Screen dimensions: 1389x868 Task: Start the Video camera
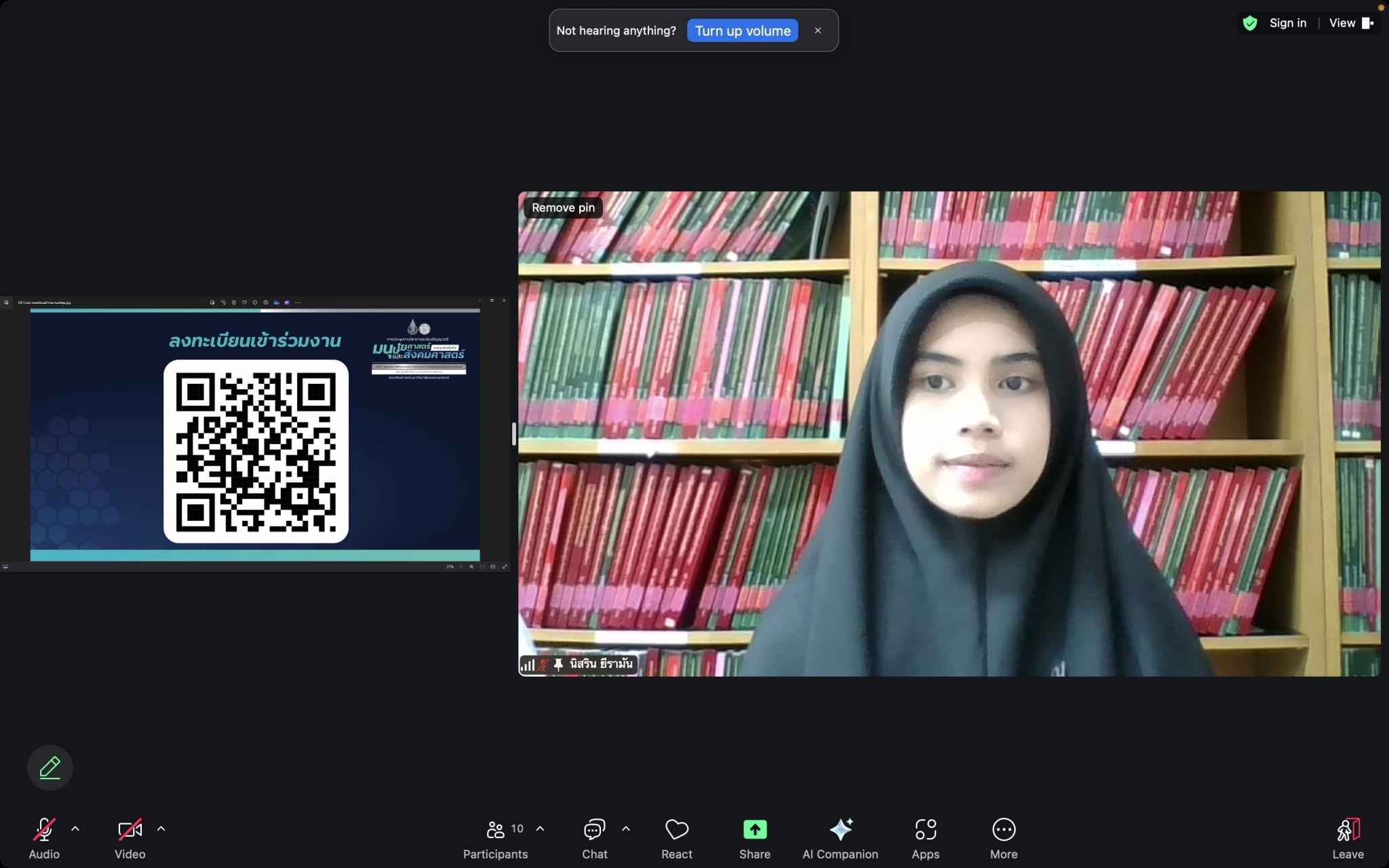click(130, 830)
